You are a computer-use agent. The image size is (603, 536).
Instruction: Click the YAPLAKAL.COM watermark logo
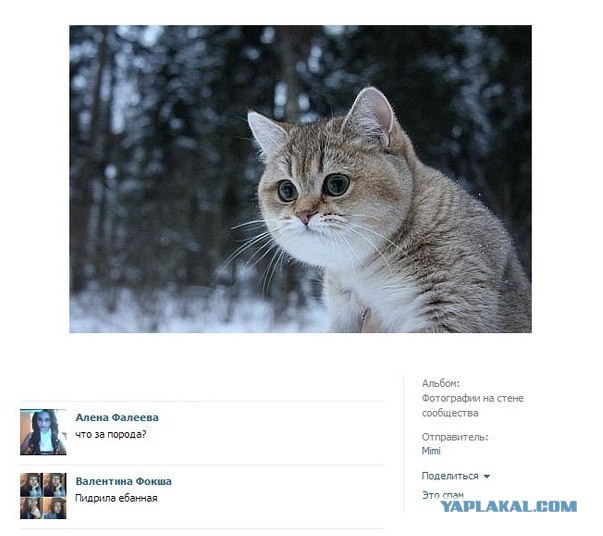coord(508,506)
